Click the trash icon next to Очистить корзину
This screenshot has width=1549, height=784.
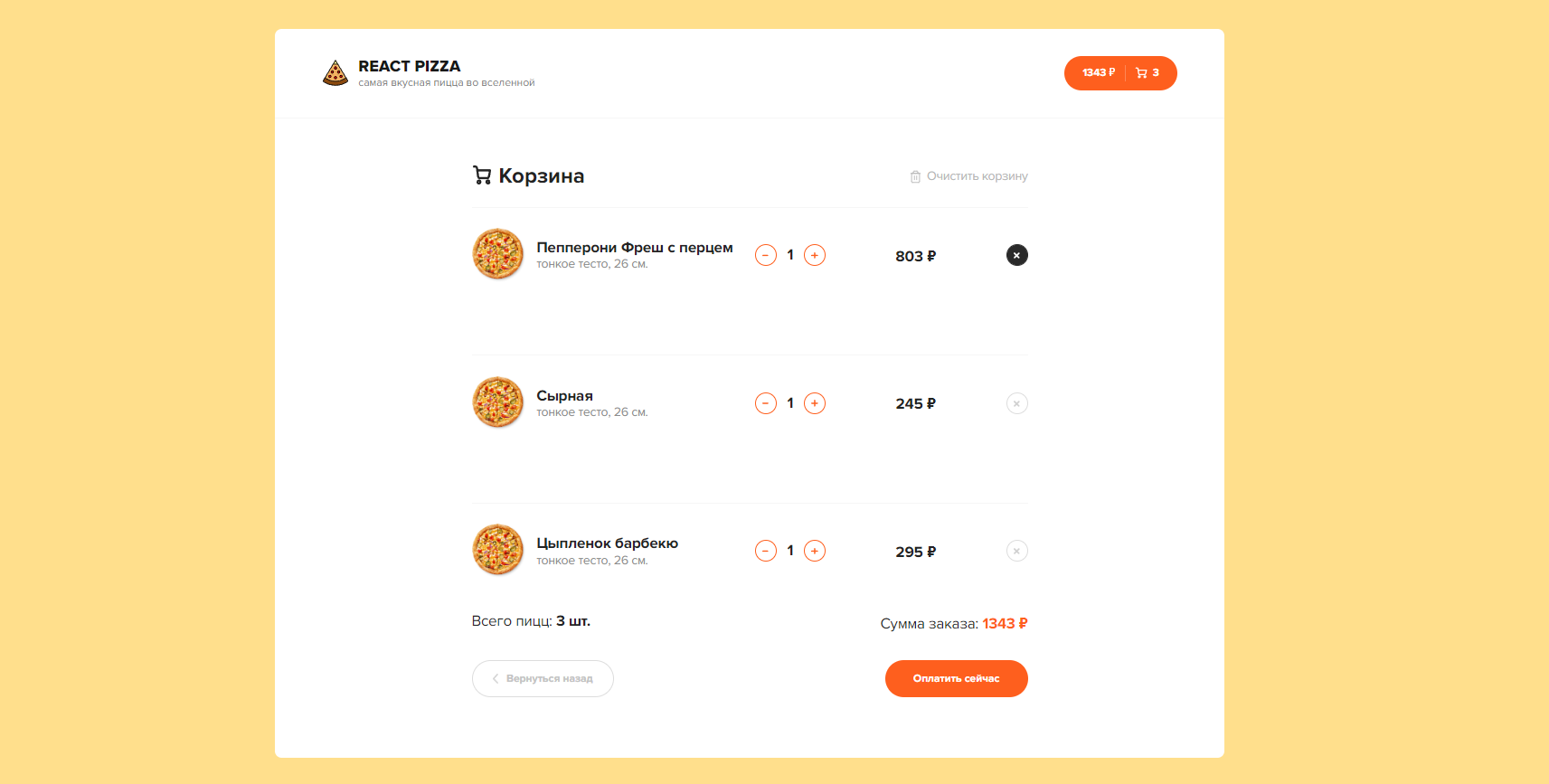click(915, 176)
